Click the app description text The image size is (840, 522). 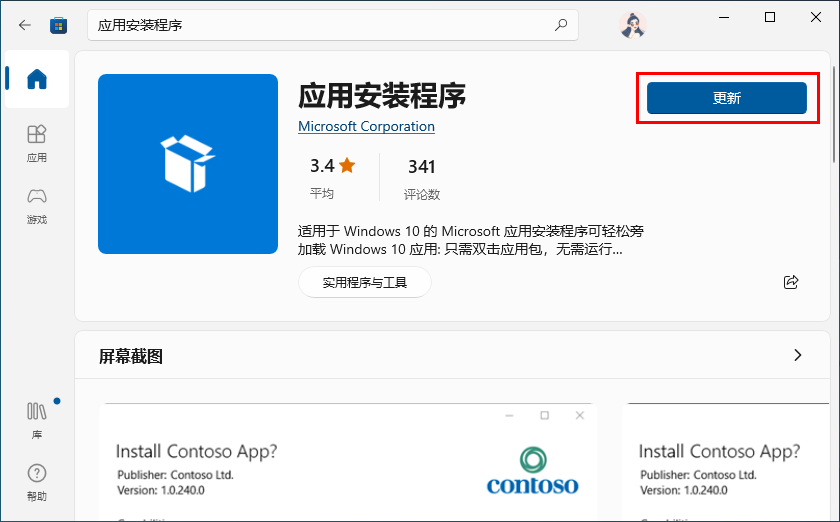click(470, 240)
